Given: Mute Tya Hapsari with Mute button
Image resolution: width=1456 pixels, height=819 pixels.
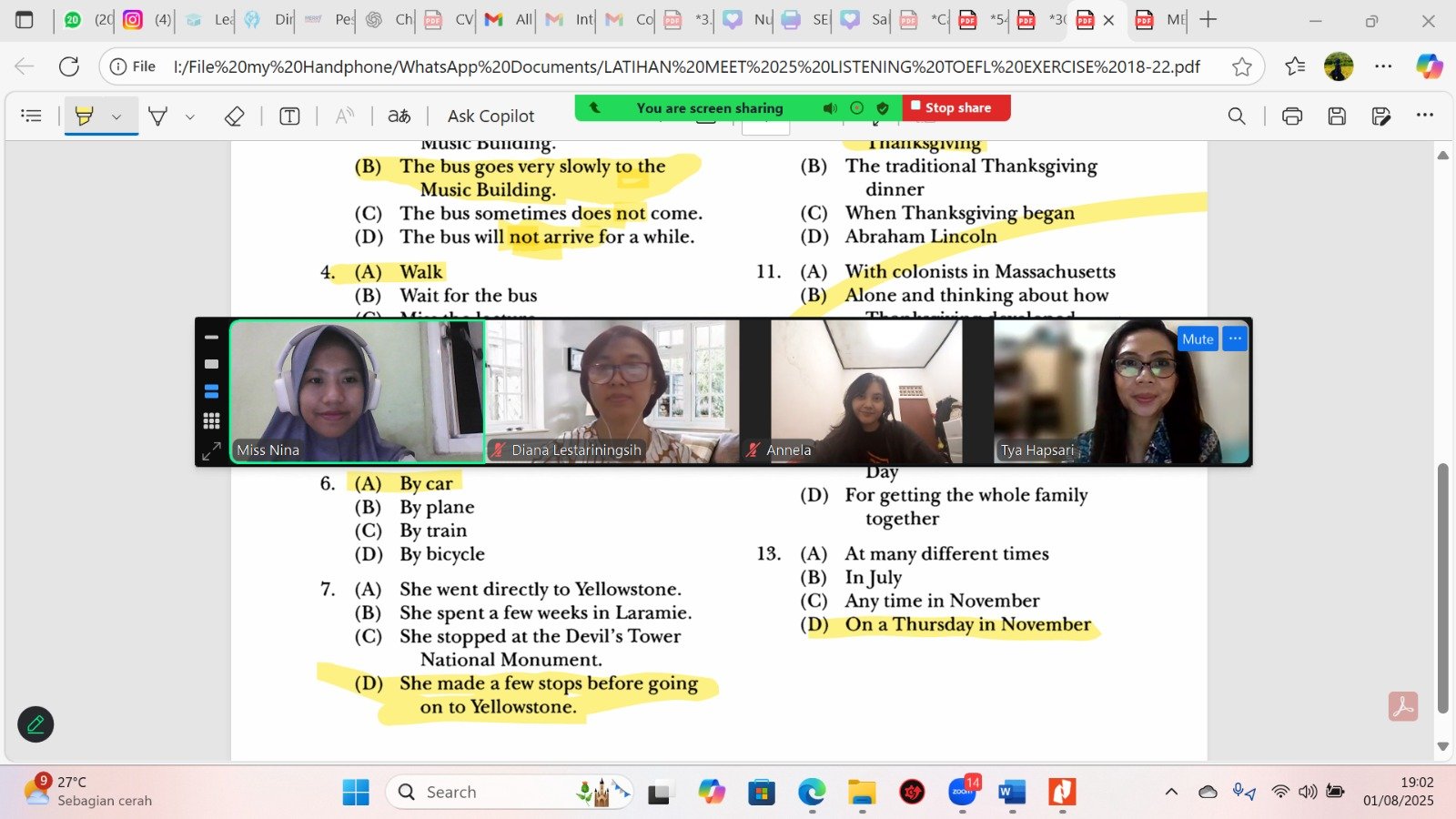Looking at the screenshot, I should click(x=1197, y=339).
